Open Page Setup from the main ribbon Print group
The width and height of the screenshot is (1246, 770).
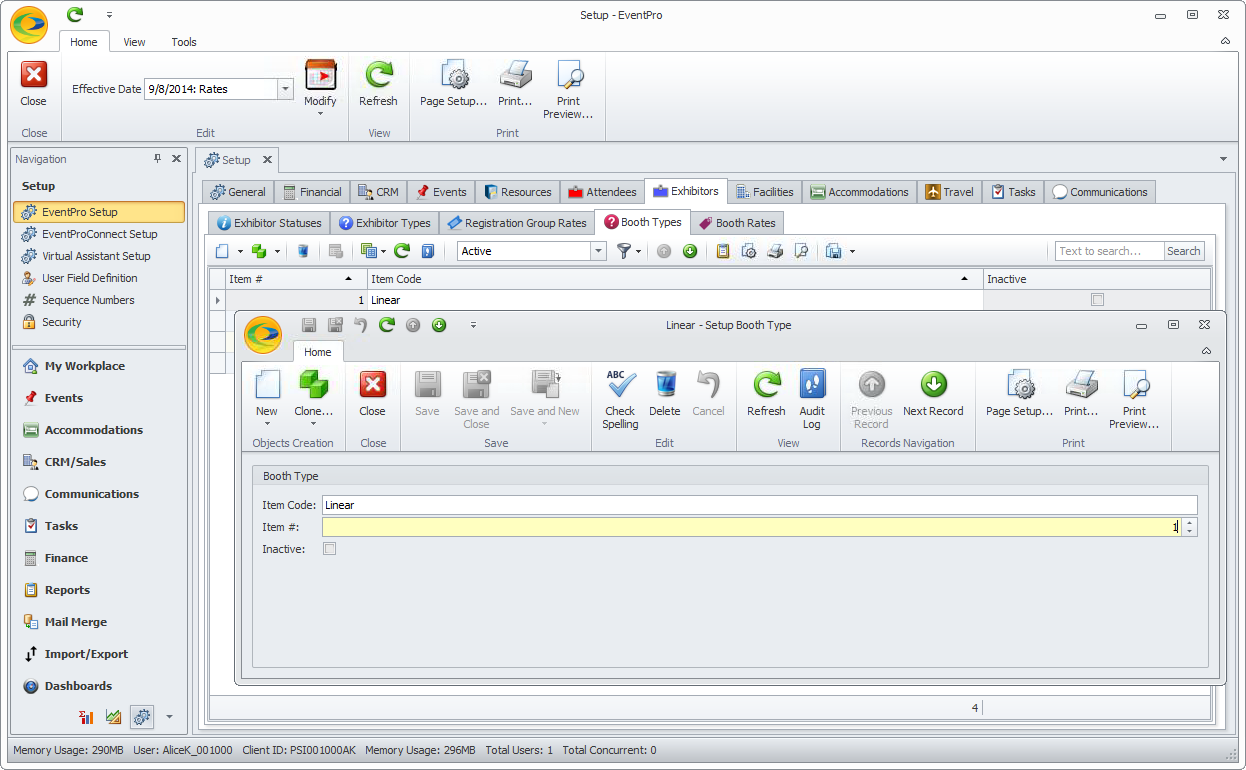click(x=454, y=75)
